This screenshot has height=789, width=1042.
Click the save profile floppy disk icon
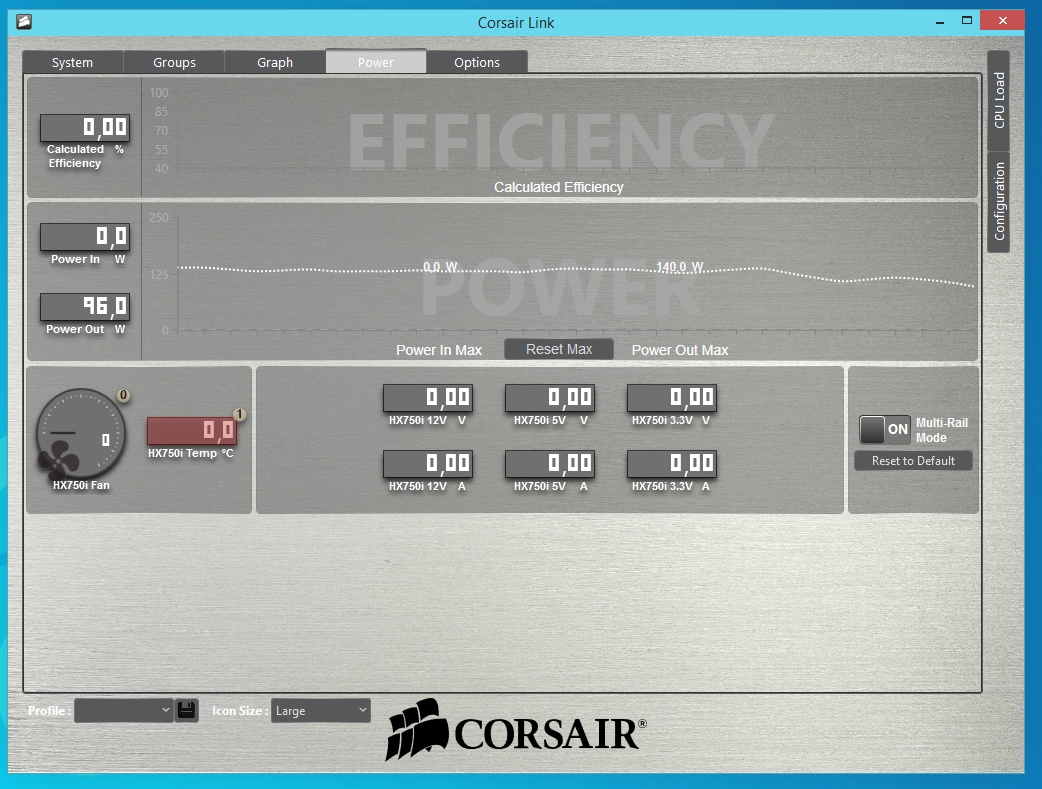pos(187,711)
